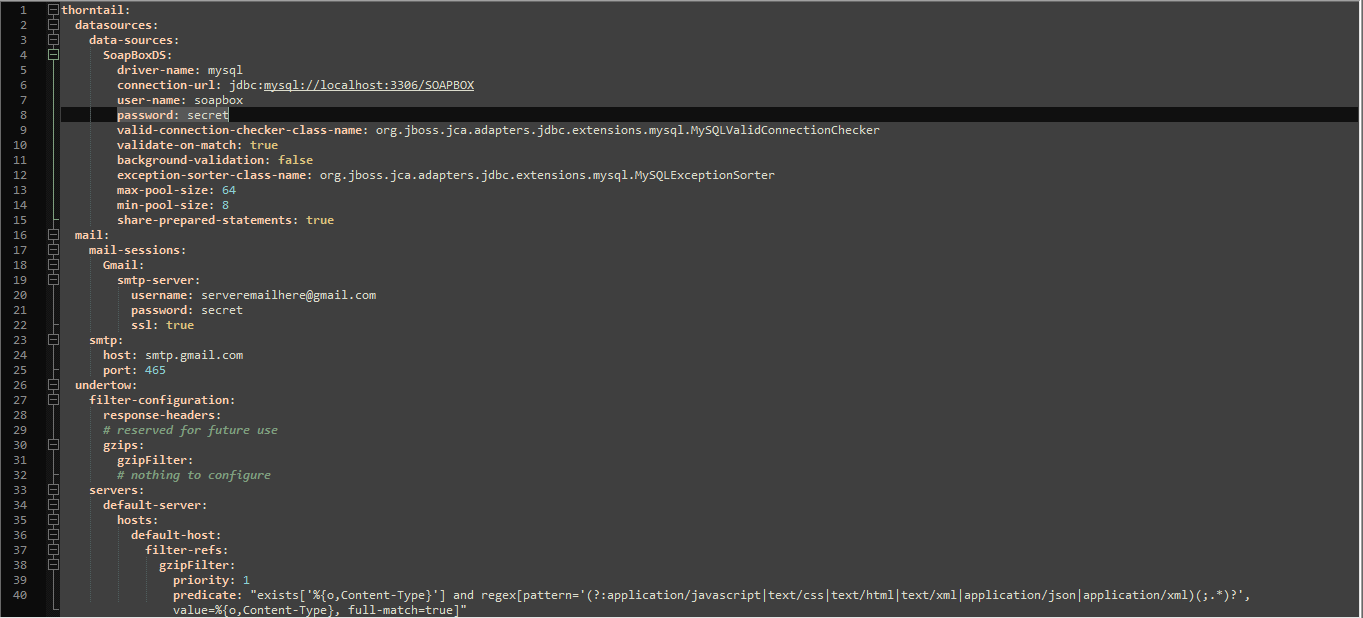Click the serveremailhere@gmail.com username value
Viewport: 1363px width, 618px height.
pos(288,295)
